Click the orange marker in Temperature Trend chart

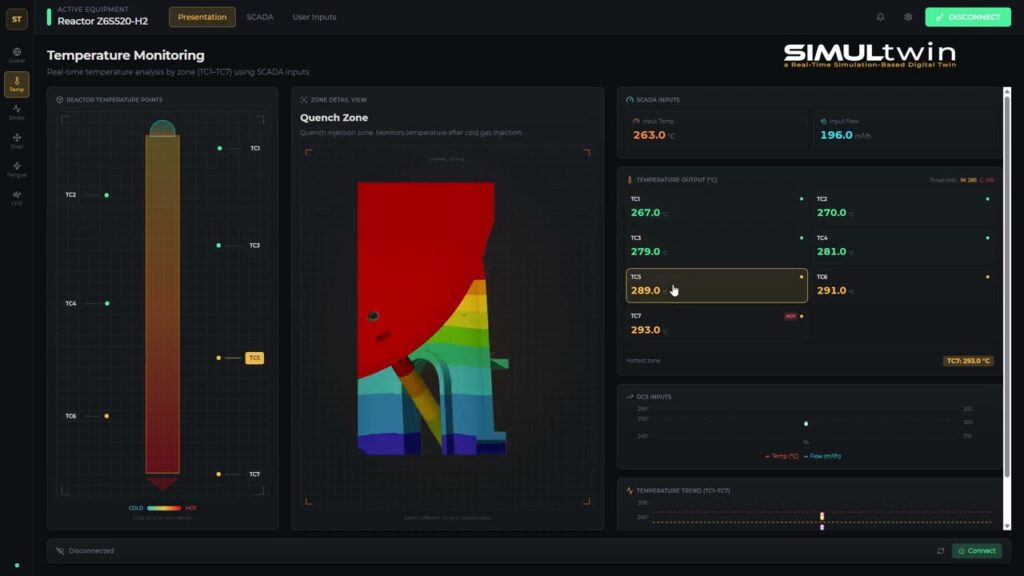coord(822,517)
